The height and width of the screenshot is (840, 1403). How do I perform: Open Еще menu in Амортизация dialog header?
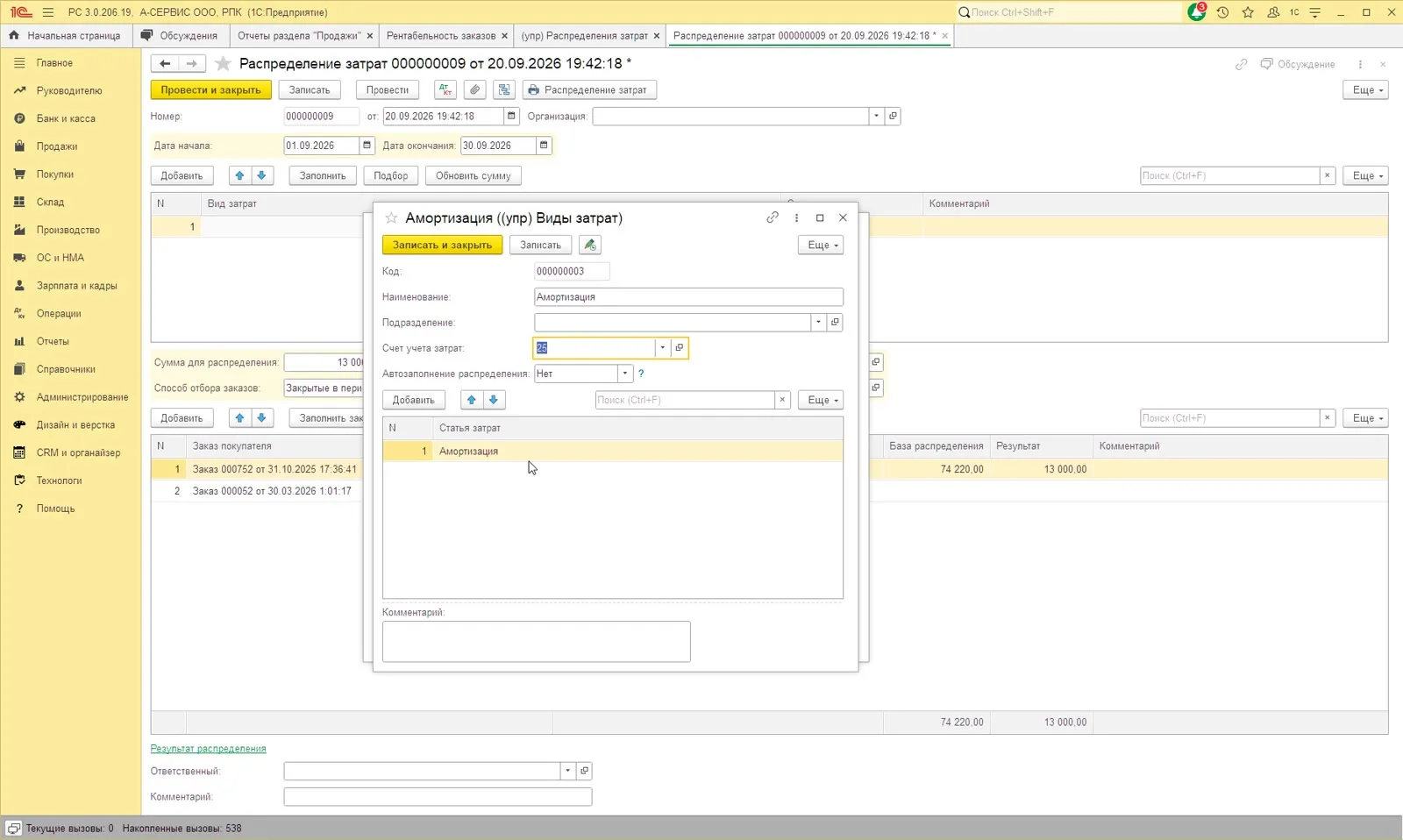click(x=821, y=245)
